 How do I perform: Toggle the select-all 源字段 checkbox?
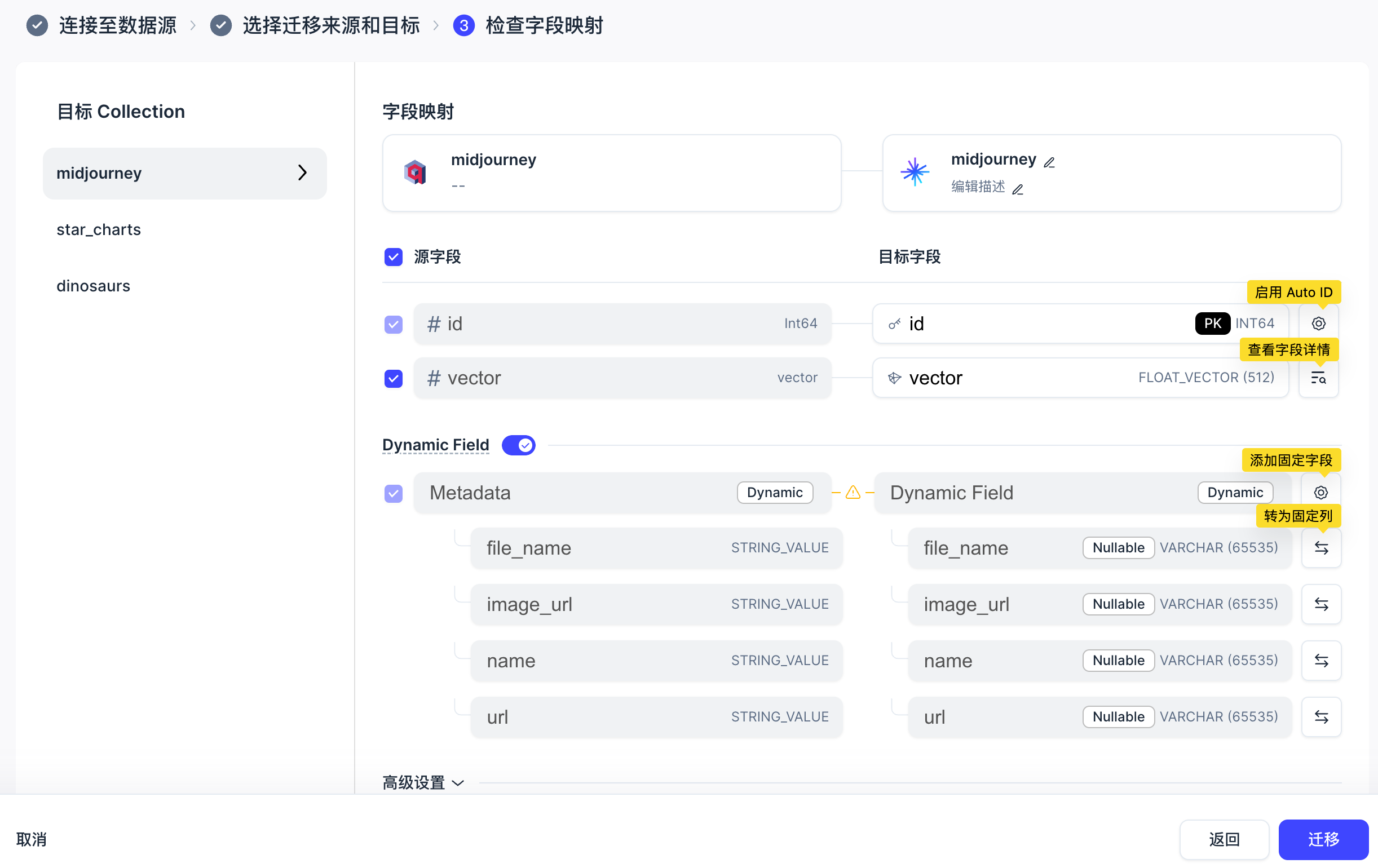[393, 257]
